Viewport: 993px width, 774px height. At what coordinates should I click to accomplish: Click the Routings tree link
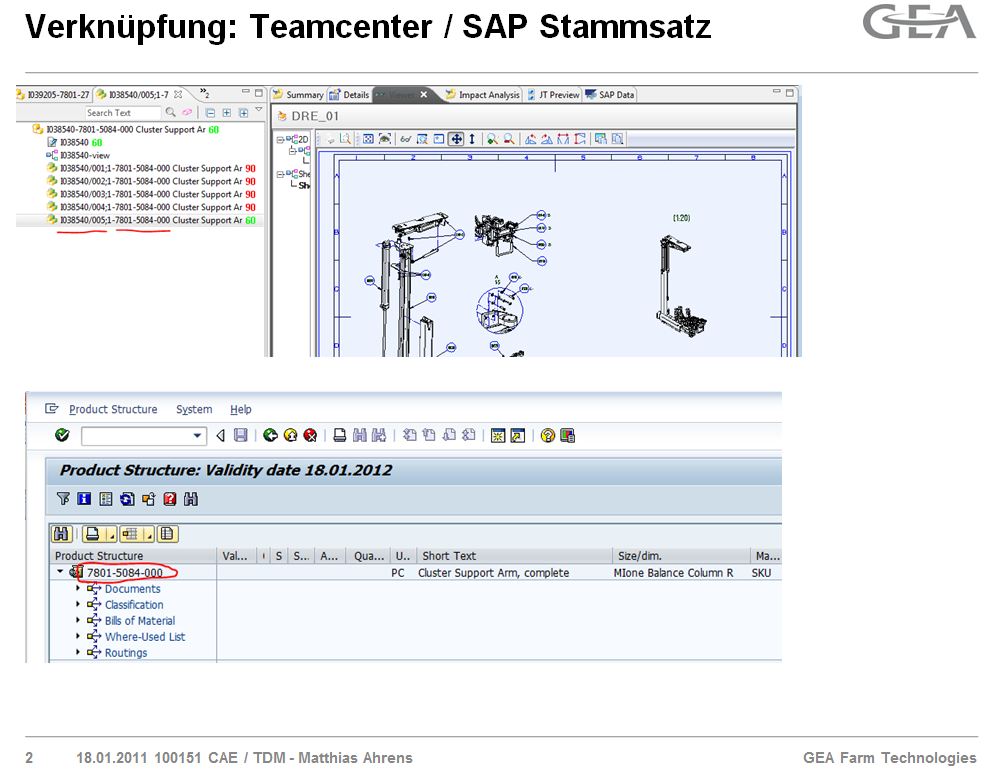click(126, 652)
